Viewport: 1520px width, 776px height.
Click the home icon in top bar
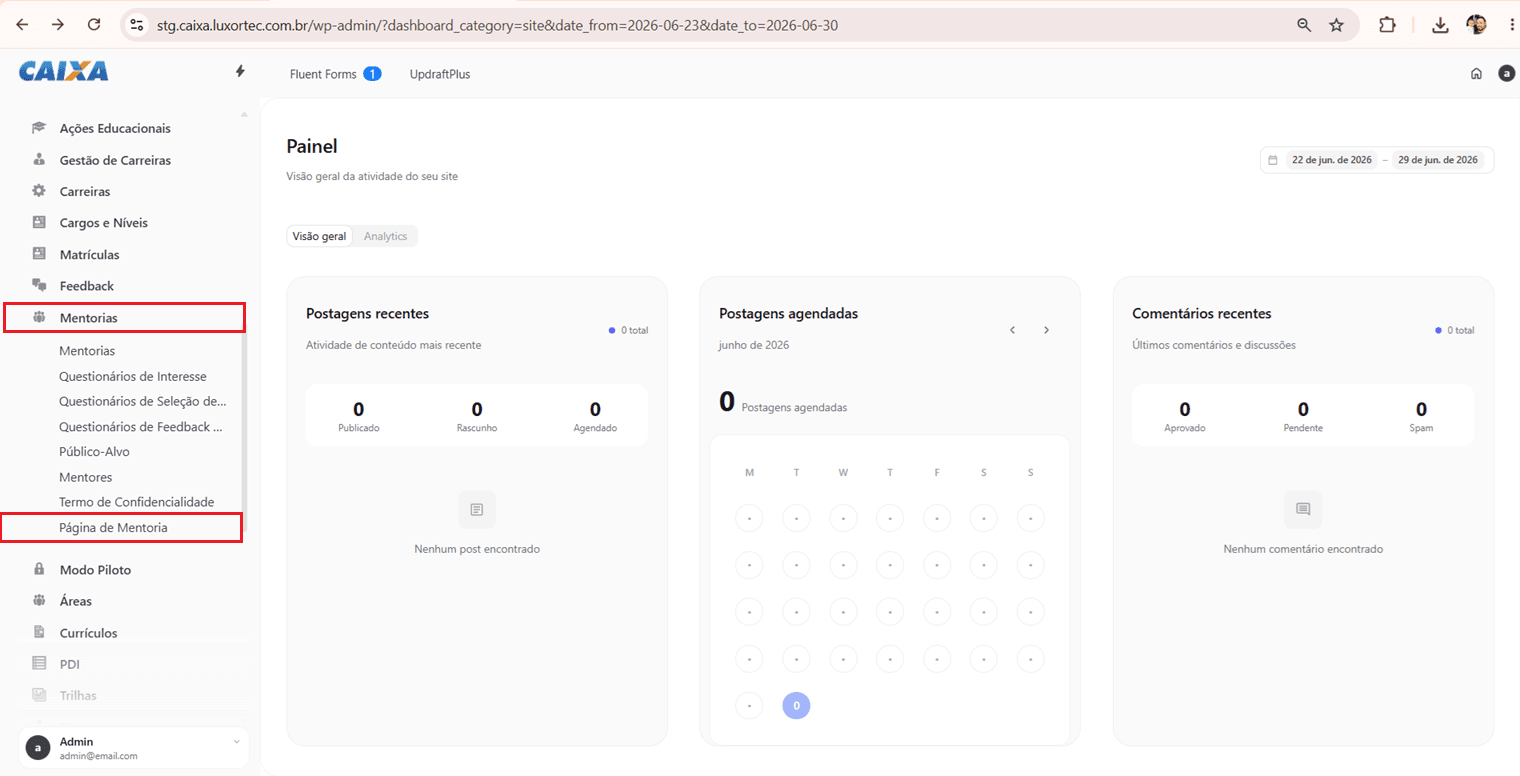pyautogui.click(x=1476, y=73)
